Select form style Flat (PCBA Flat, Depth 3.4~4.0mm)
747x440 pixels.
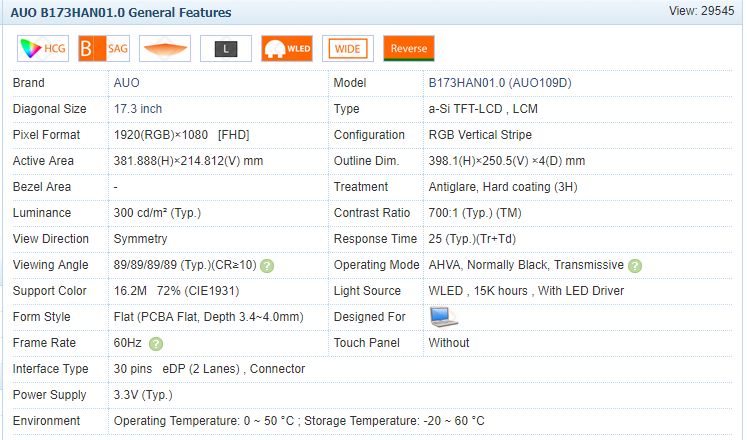point(208,317)
